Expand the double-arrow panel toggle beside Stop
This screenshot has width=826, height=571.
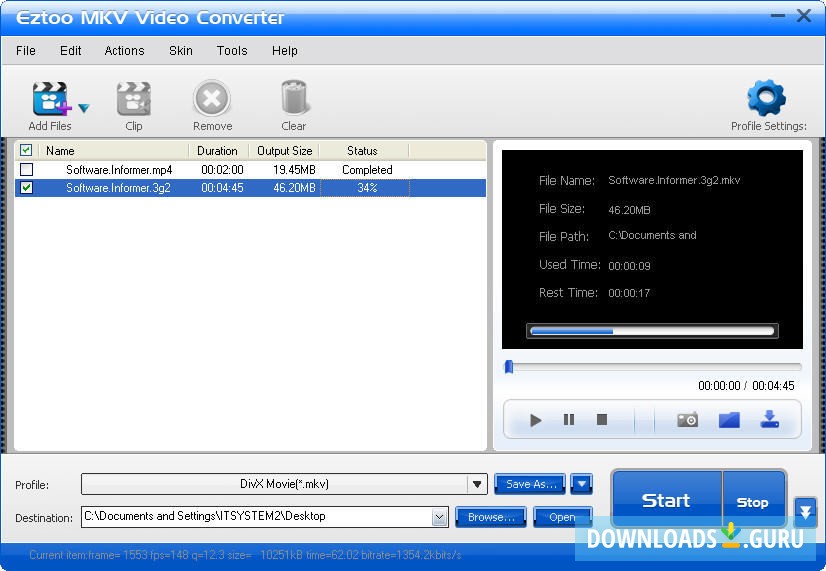click(x=805, y=511)
